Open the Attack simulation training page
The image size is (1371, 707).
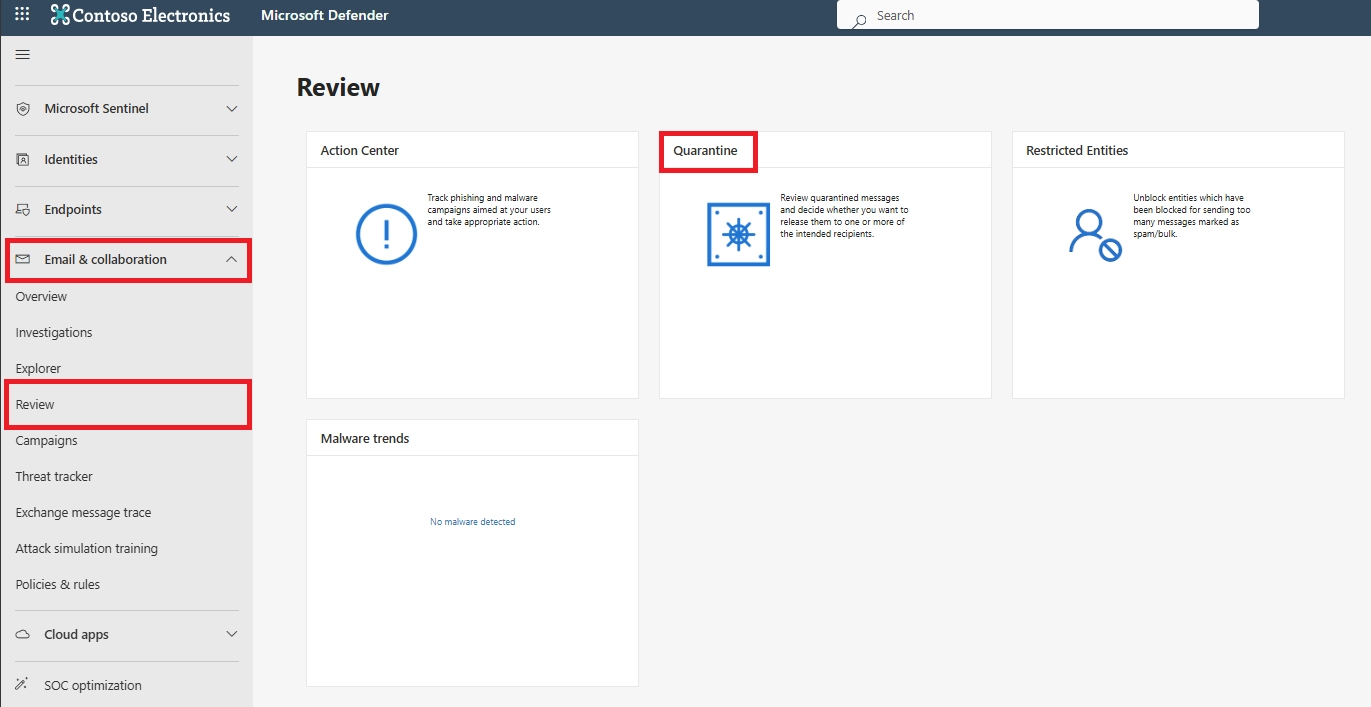point(87,547)
